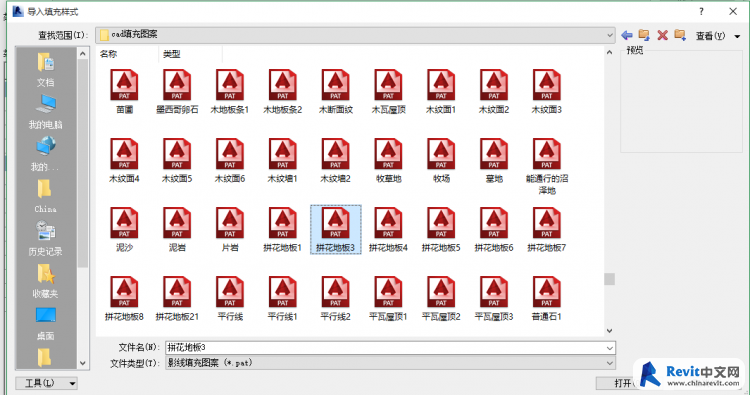Expand the 查找范围 folder dropdown
This screenshot has width=750, height=395.
pyautogui.click(x=609, y=35)
